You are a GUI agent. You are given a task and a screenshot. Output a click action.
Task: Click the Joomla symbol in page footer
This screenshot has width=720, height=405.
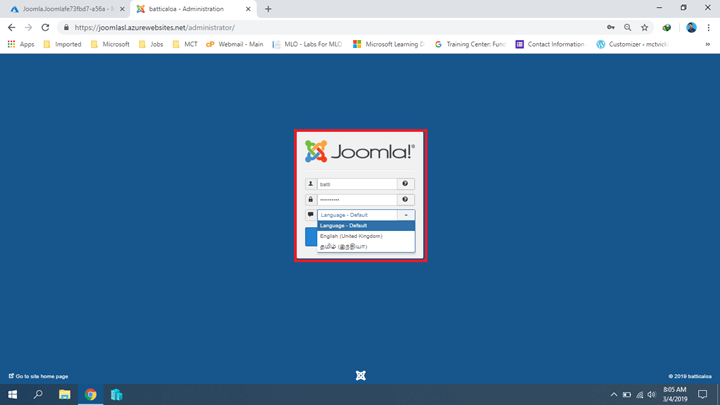360,376
